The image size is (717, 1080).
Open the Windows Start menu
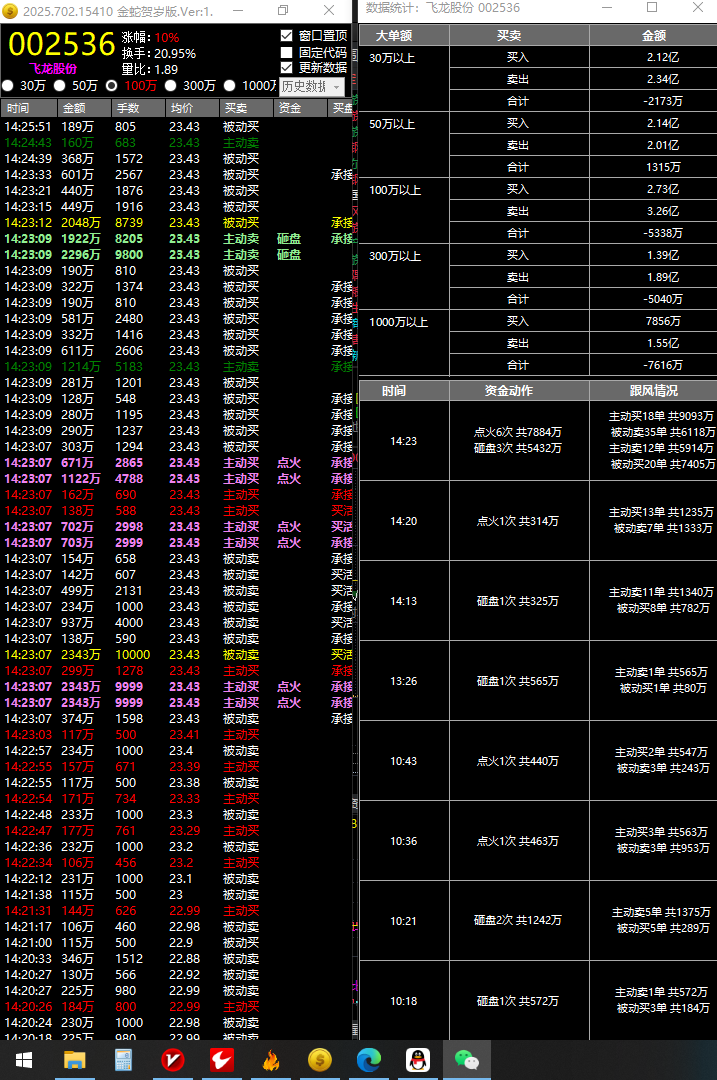click(23, 1059)
